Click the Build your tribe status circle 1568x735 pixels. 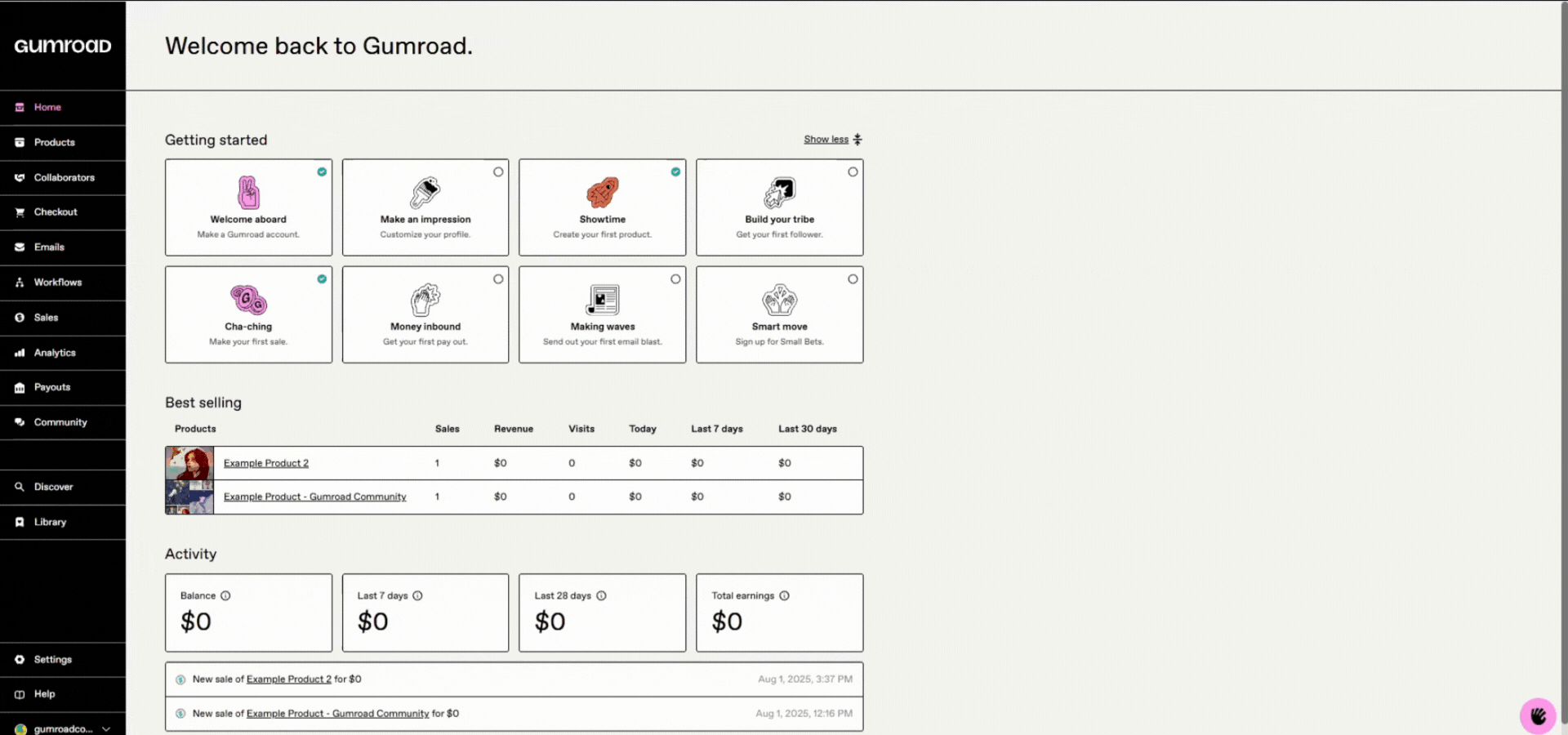(853, 171)
